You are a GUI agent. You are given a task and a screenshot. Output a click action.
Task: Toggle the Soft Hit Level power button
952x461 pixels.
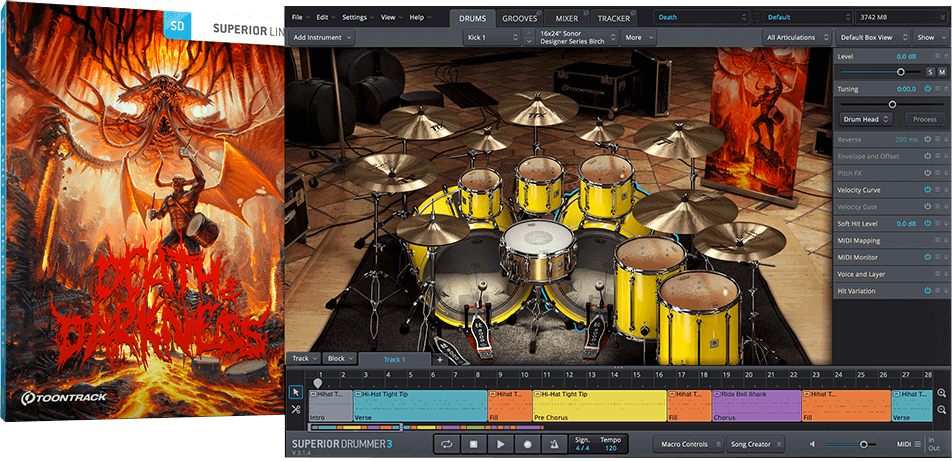pyautogui.click(x=928, y=224)
